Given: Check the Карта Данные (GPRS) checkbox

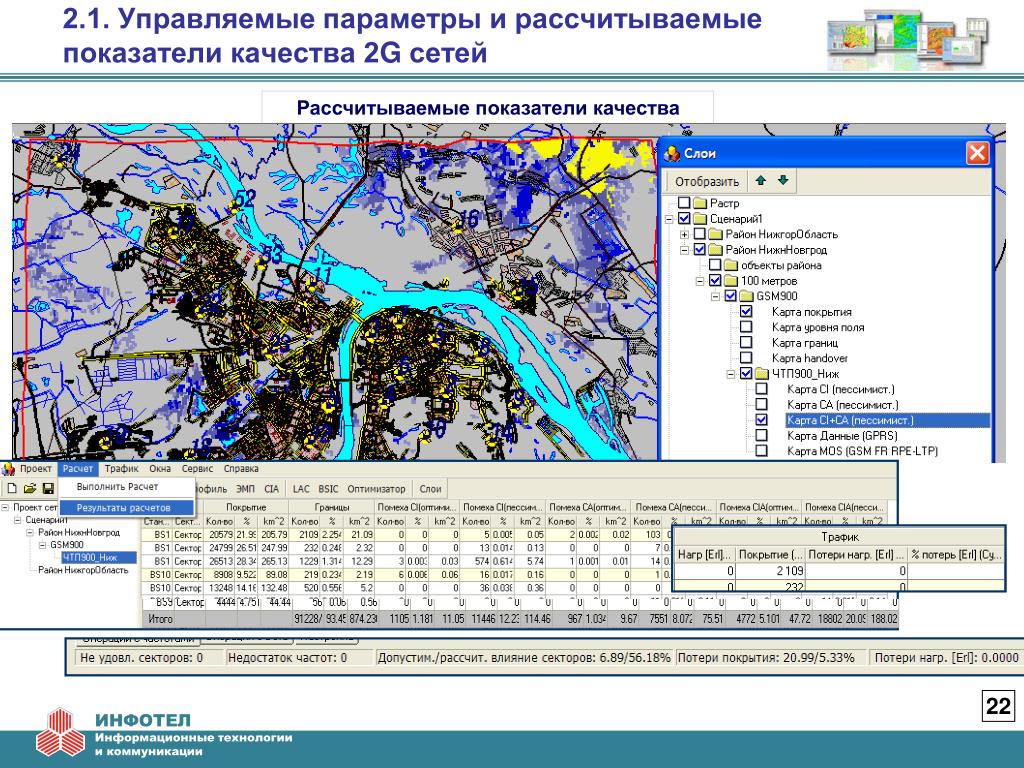Looking at the screenshot, I should (761, 436).
